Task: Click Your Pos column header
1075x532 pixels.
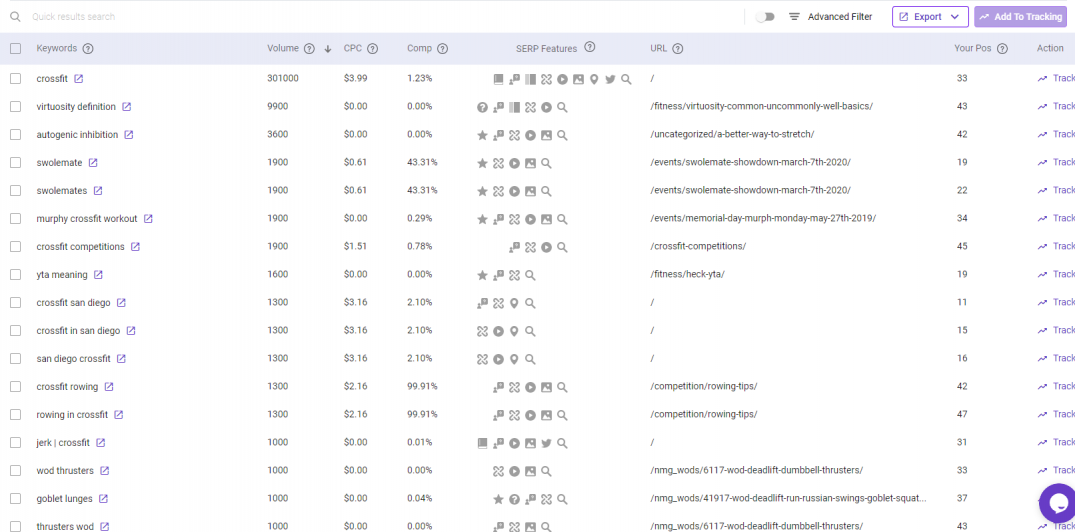Action: click(973, 49)
